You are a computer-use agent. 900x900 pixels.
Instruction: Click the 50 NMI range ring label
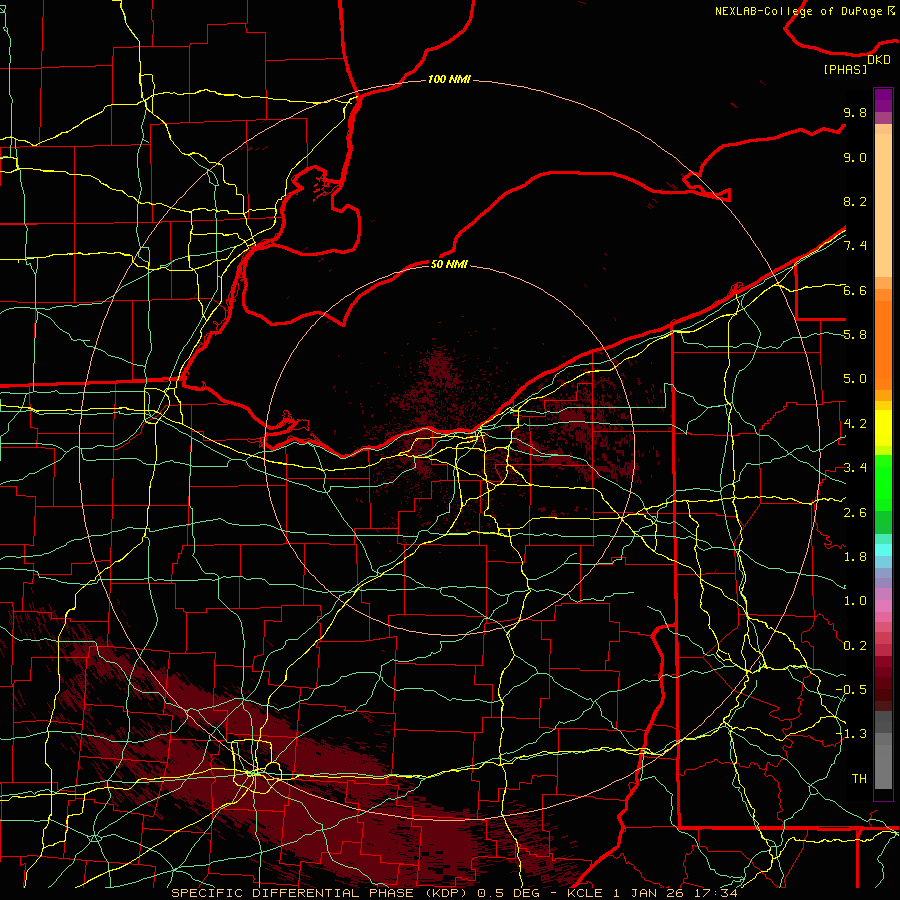(449, 264)
